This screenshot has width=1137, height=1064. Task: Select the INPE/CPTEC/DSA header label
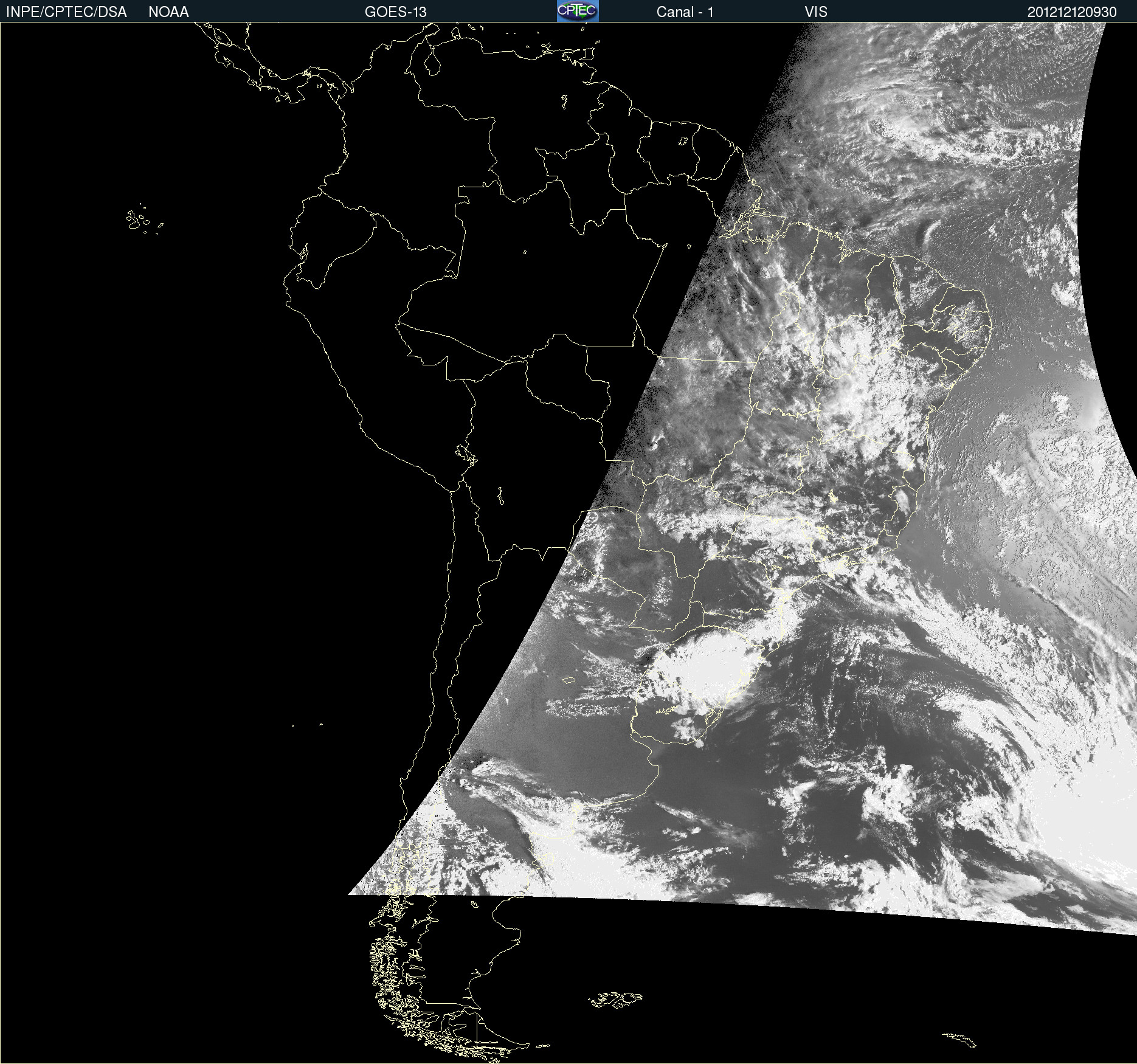click(66, 12)
